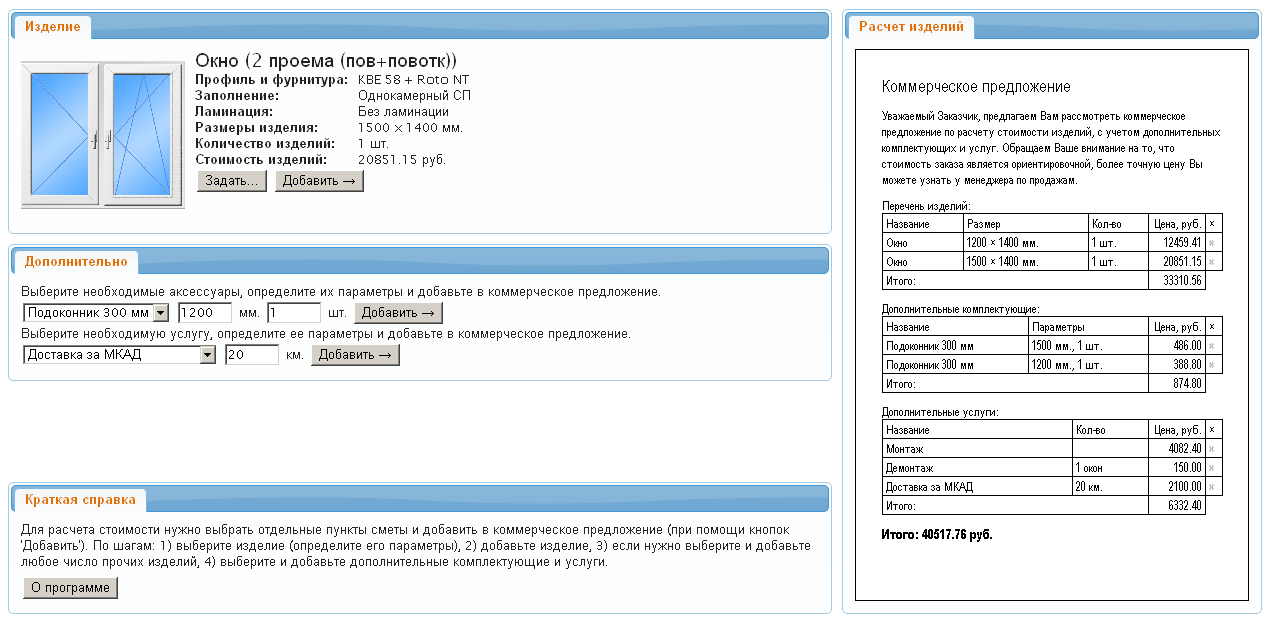Open the О программе dialog
Viewport: 1265px width, 627px height.
[70, 588]
